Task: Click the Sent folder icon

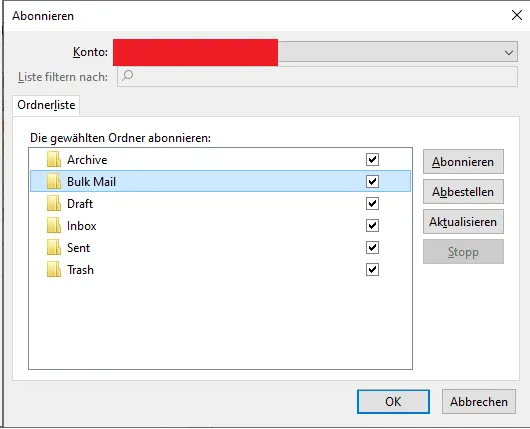Action: coord(54,247)
